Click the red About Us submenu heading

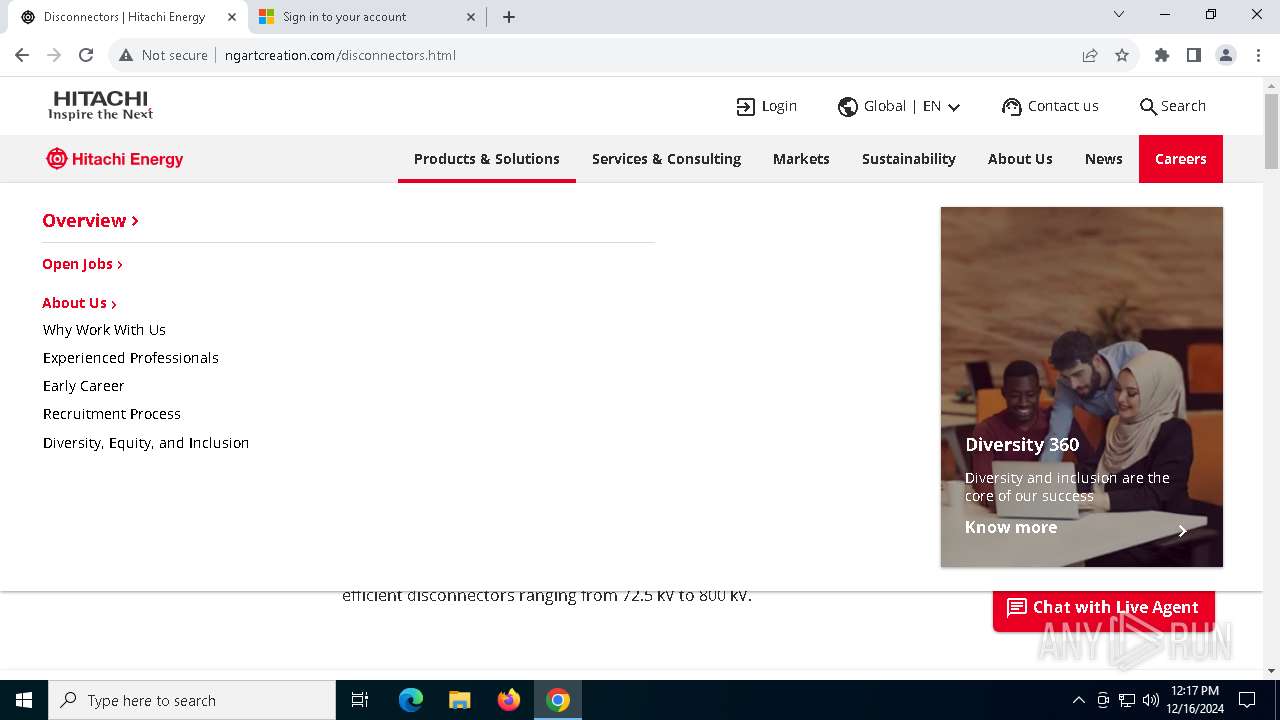tap(79, 303)
